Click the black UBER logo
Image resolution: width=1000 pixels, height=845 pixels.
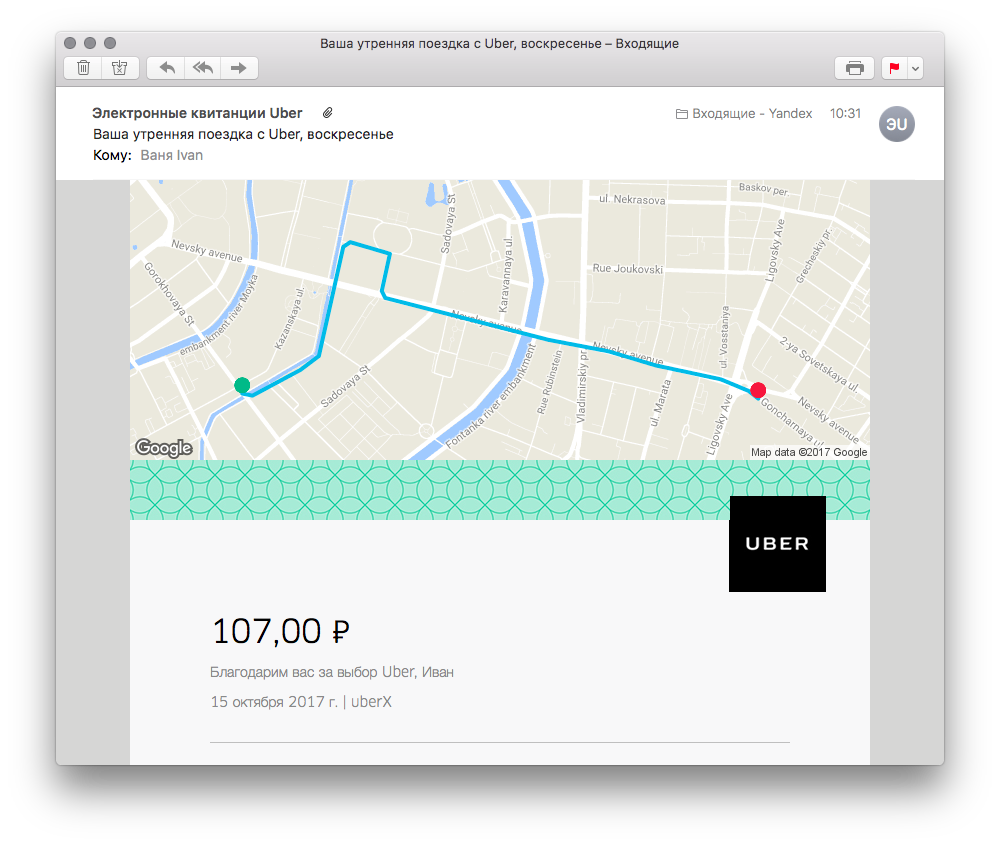[x=777, y=544]
